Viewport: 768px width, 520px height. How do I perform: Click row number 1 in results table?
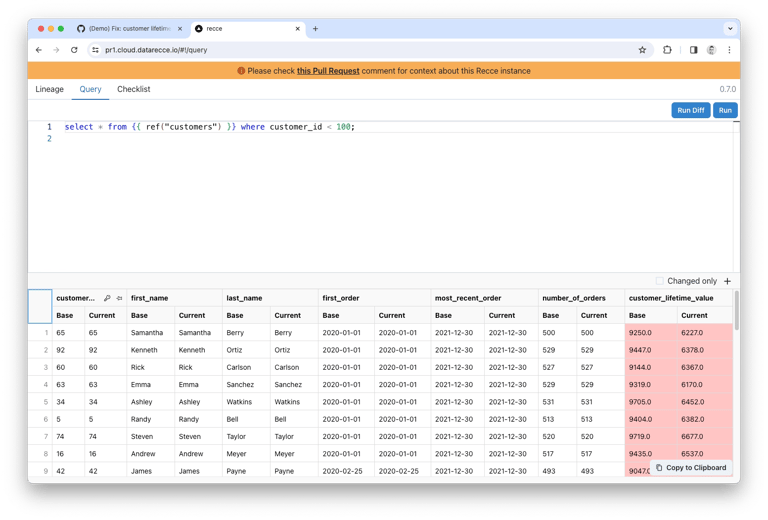click(40, 332)
